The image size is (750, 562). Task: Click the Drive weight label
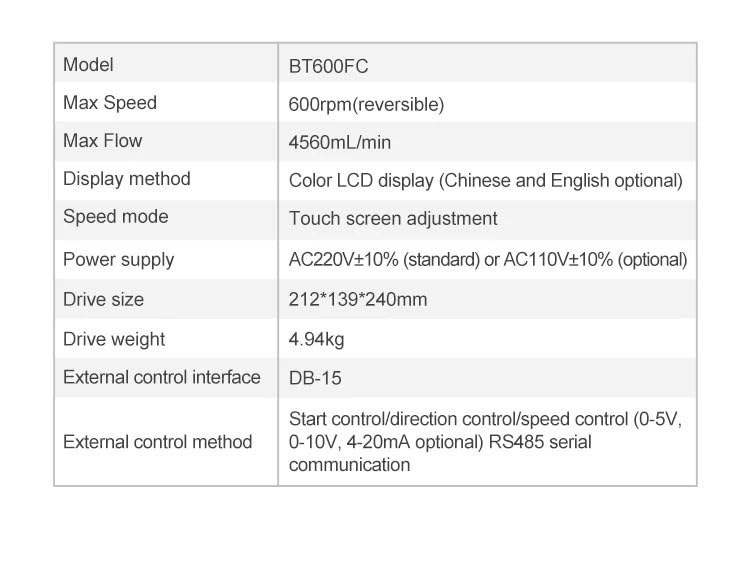click(x=114, y=339)
